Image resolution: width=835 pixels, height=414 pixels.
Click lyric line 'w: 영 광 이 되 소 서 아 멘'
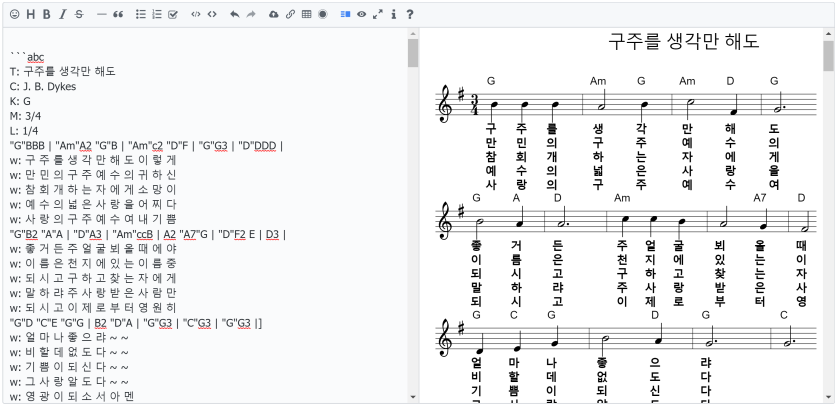[x=71, y=396]
